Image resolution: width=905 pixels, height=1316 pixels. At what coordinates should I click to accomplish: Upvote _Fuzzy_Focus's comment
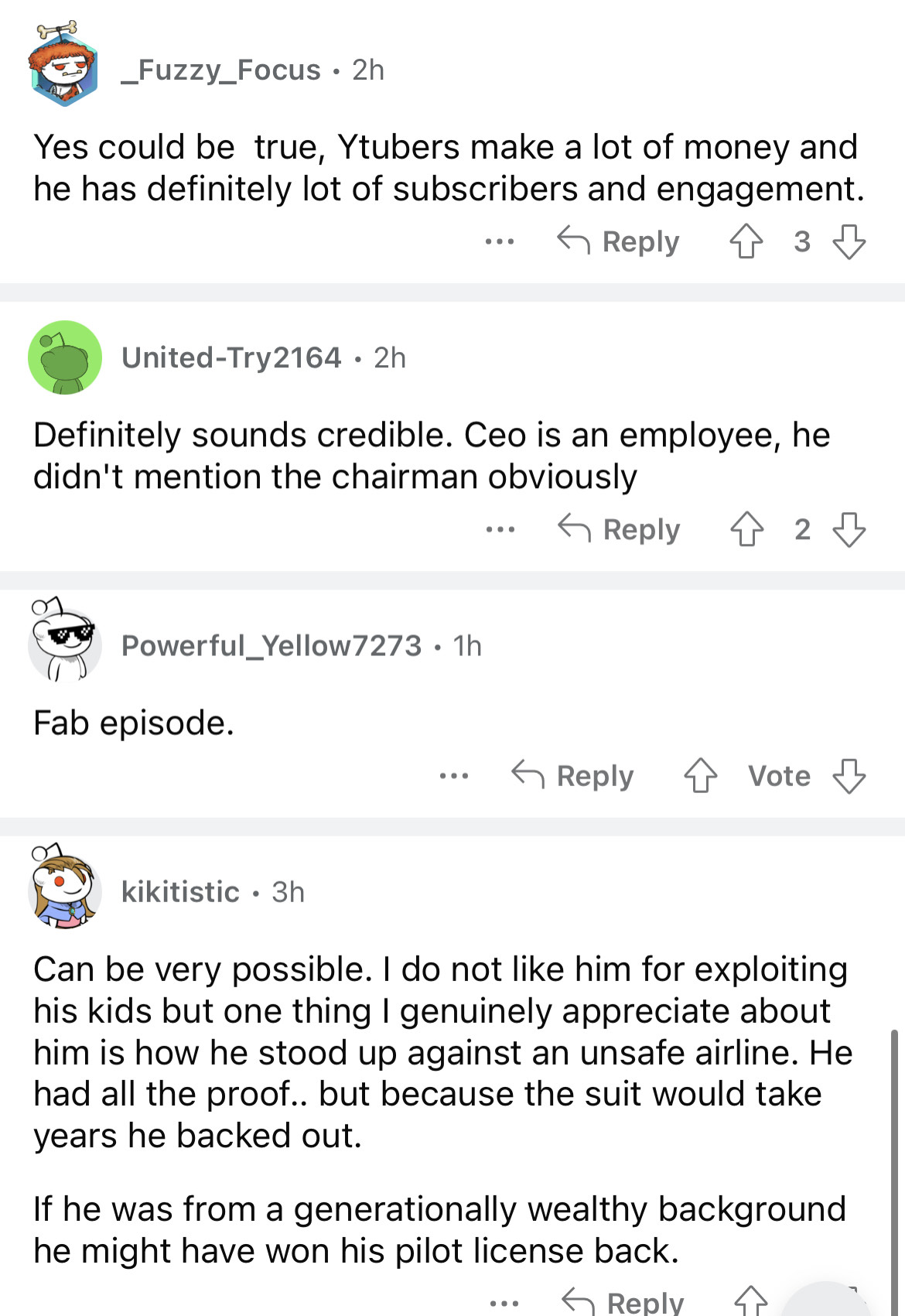tap(746, 241)
